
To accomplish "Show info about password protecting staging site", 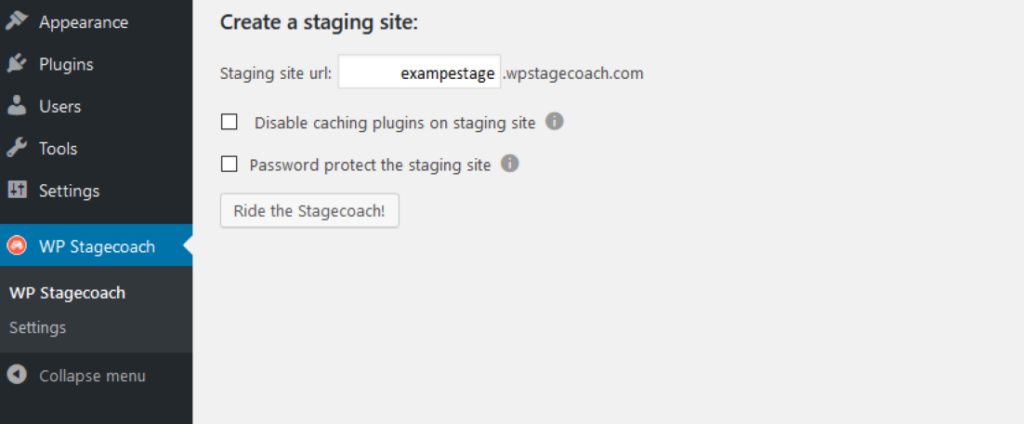I will coord(510,164).
